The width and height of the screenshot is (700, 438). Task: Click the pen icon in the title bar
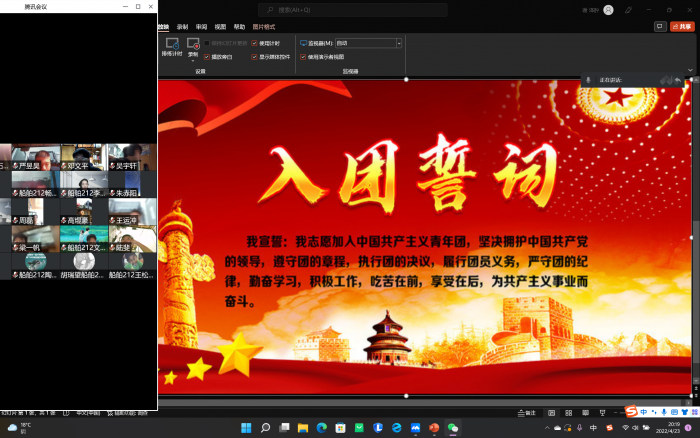click(628, 10)
